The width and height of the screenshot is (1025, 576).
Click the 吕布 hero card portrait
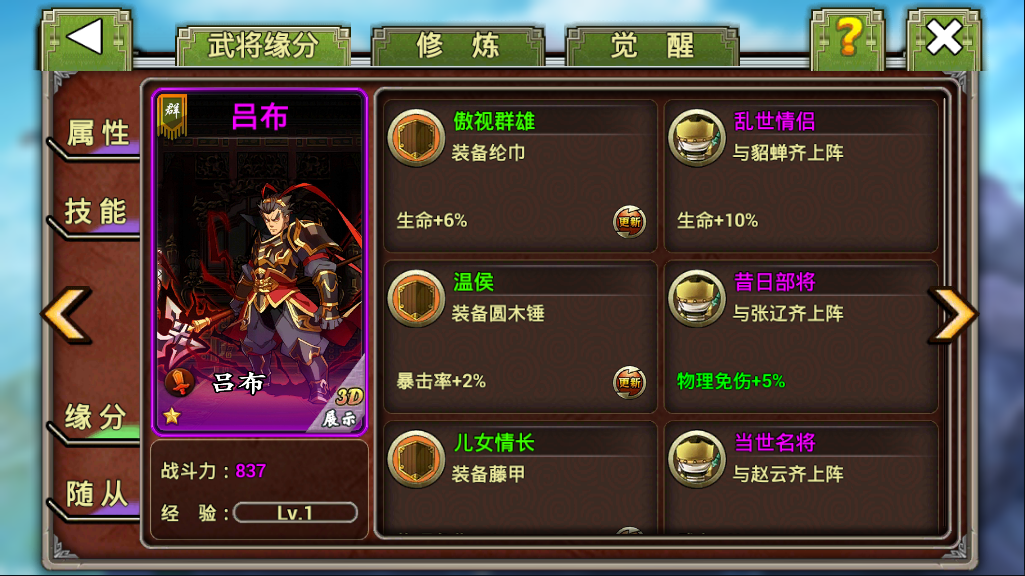(260, 262)
